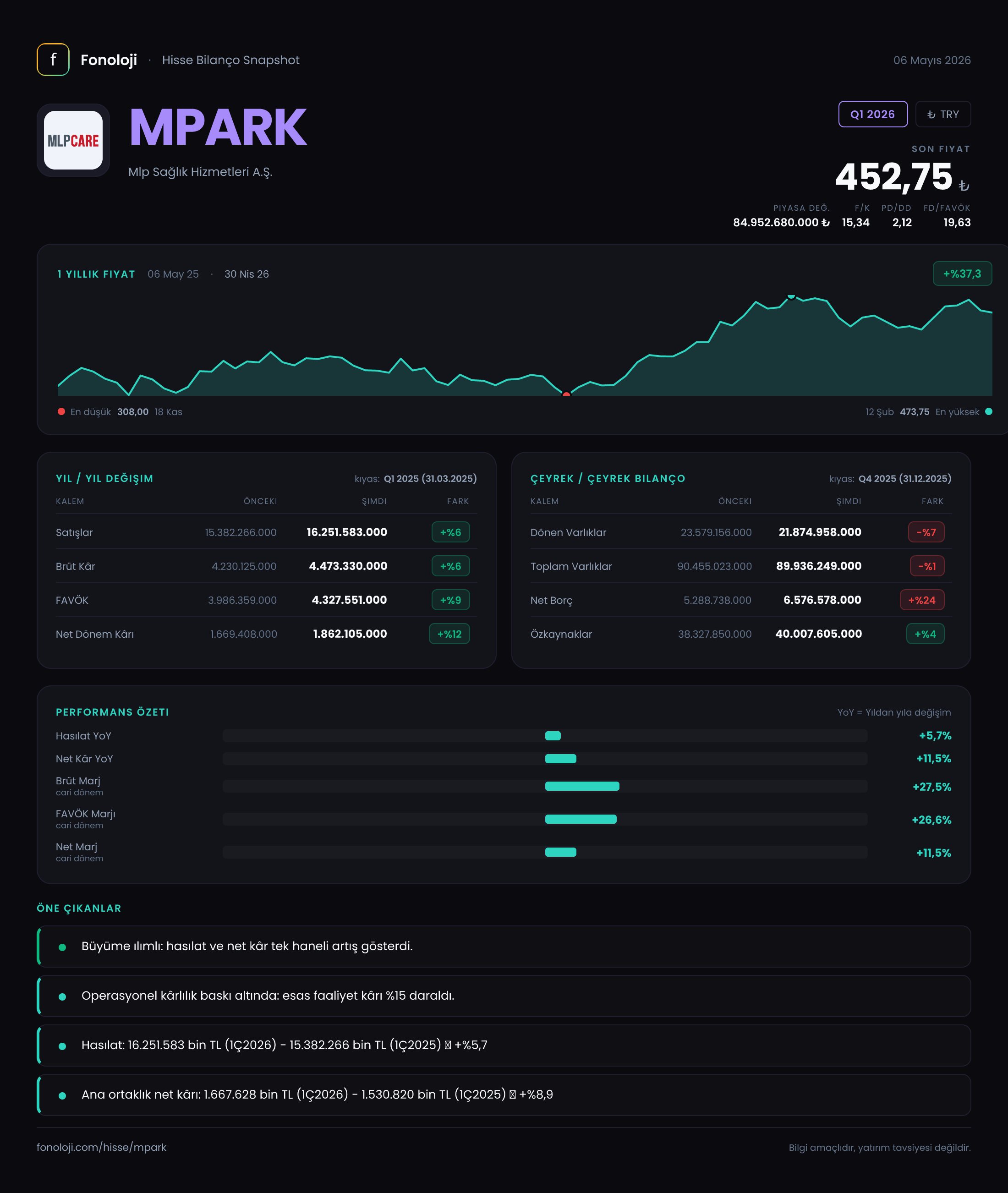This screenshot has width=1008, height=1193.
Task: Click the F/K value 15,34
Action: point(855,222)
